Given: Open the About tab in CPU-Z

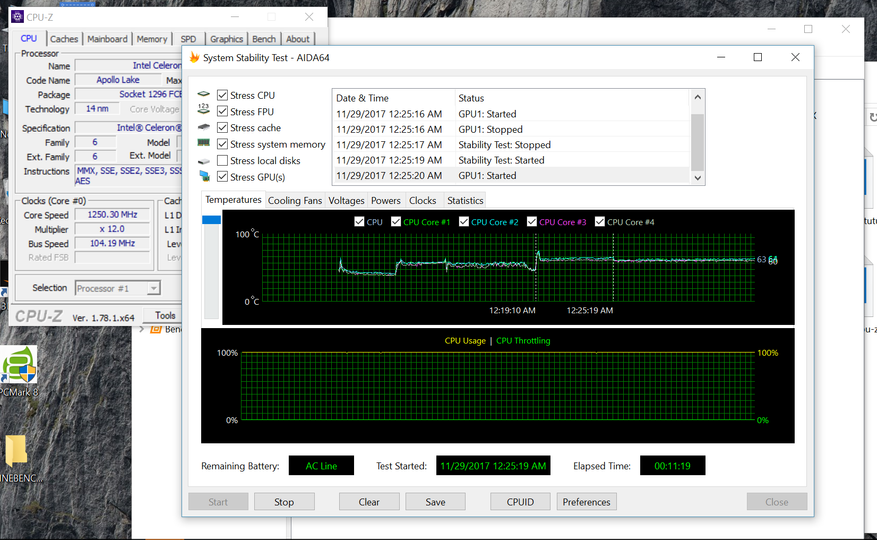Looking at the screenshot, I should pos(298,39).
